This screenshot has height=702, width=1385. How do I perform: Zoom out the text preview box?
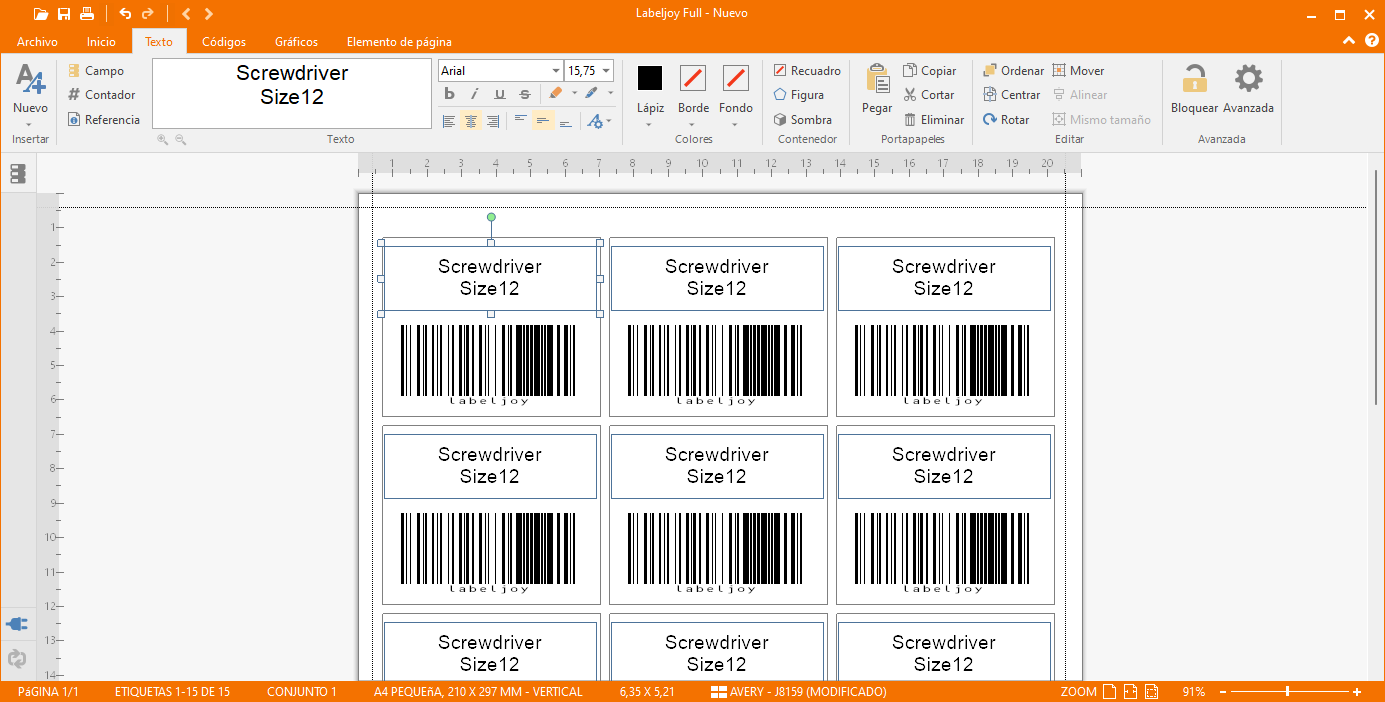(181, 140)
